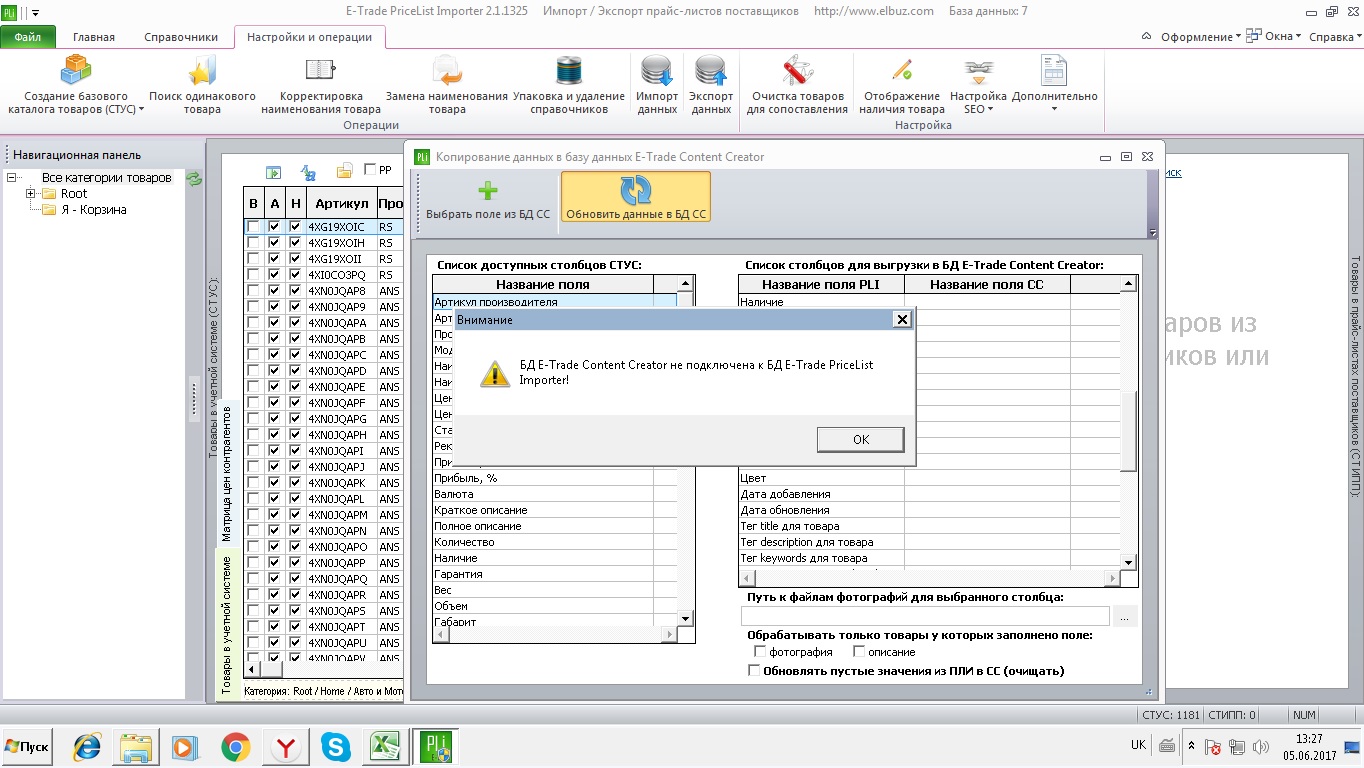
Task: Open Окна dropdown menu
Action: (1274, 37)
